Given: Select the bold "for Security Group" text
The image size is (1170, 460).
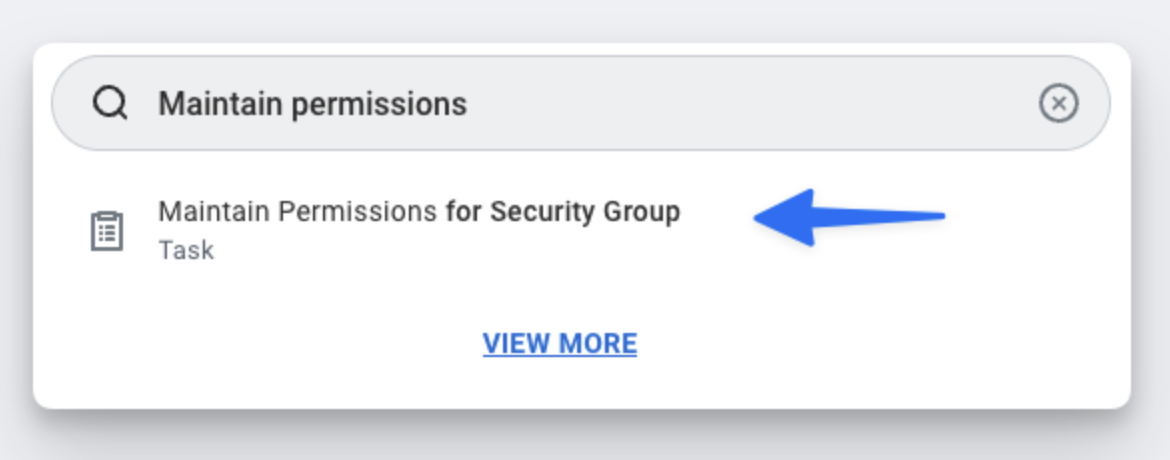Looking at the screenshot, I should pos(563,212).
